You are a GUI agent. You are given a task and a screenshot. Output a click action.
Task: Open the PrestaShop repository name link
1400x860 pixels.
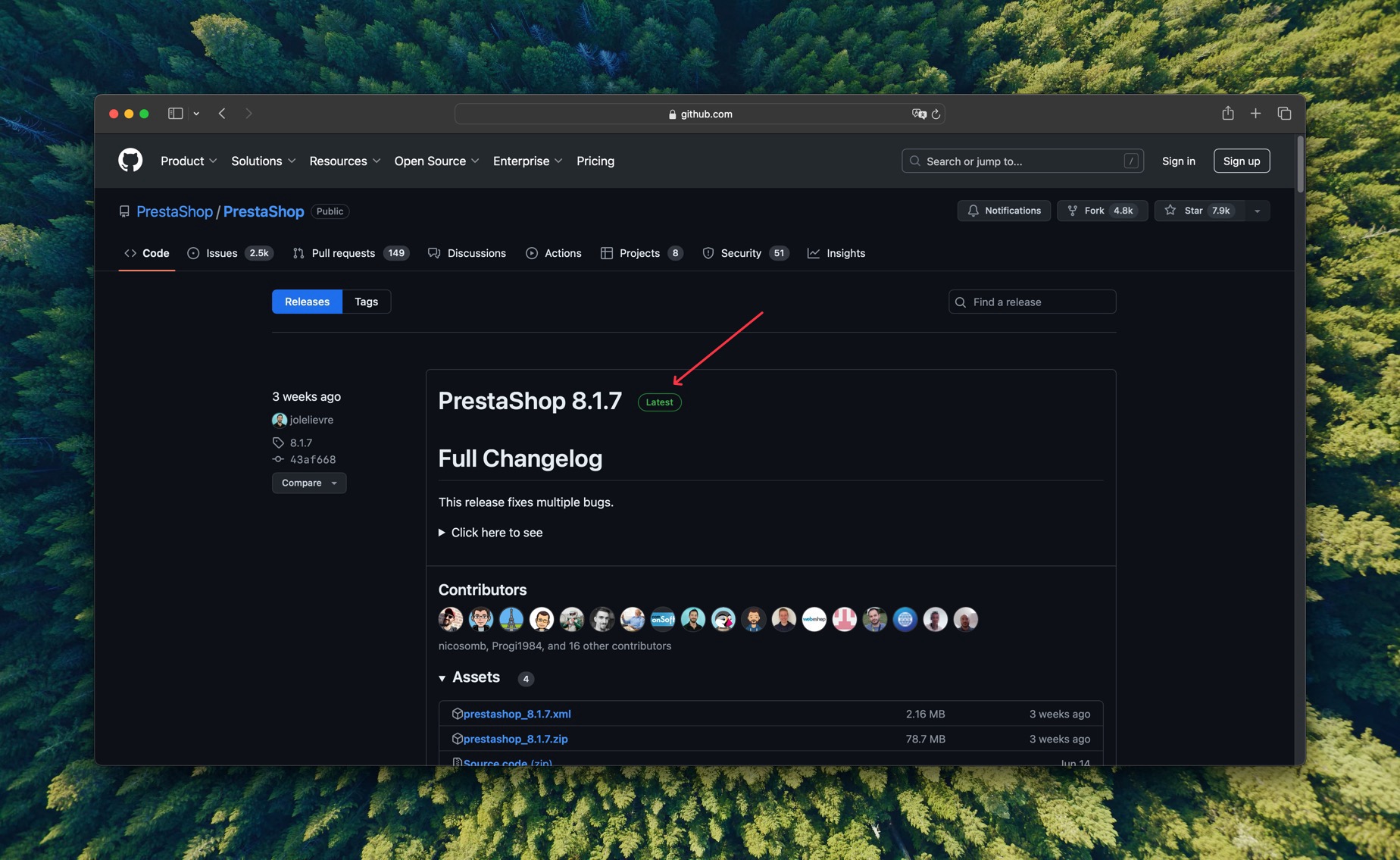click(x=264, y=211)
